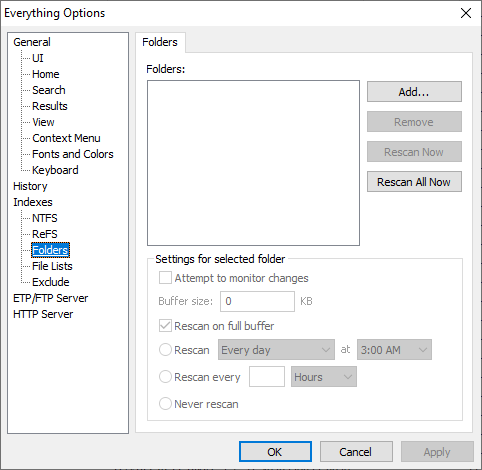Open Context Menu settings
482x470 pixels.
66,138
